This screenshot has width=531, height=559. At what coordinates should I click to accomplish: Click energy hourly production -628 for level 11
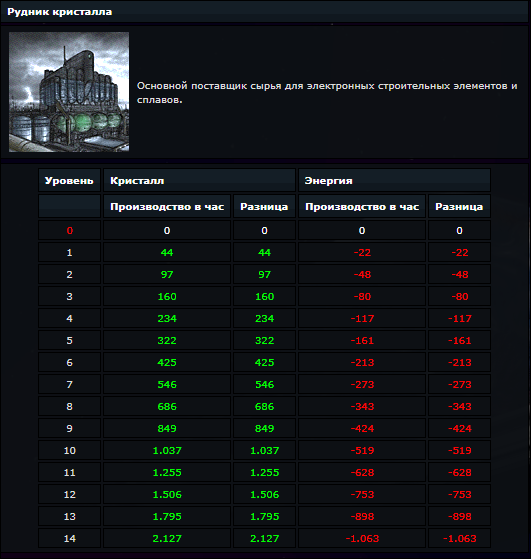click(x=362, y=473)
